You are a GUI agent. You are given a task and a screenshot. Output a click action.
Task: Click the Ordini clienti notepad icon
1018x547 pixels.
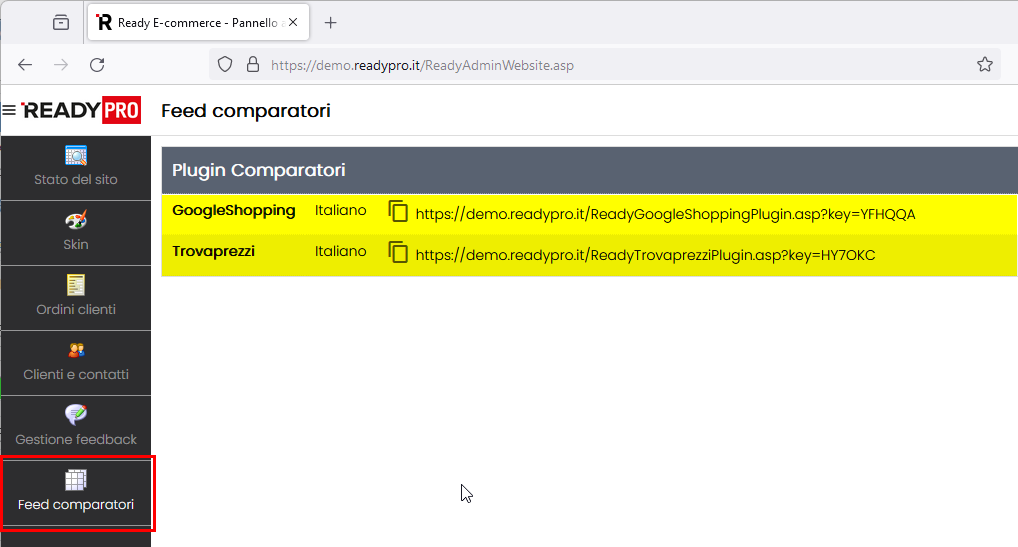76,286
